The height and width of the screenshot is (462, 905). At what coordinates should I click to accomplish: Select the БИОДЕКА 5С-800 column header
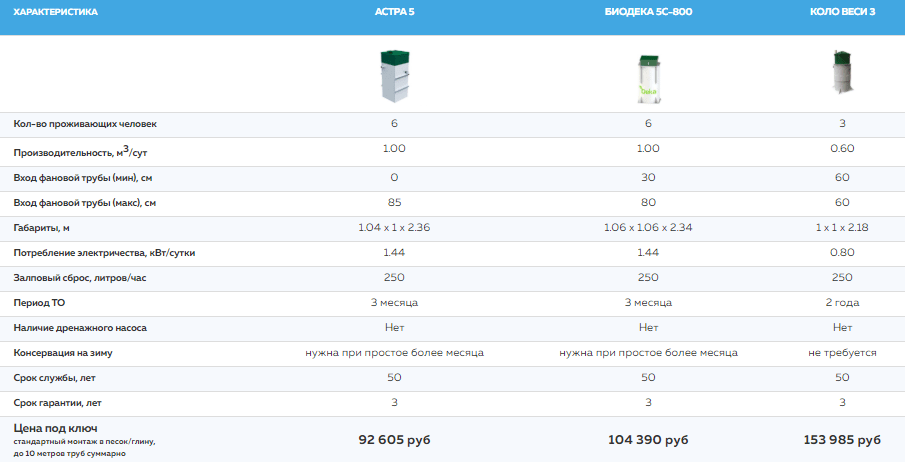point(648,12)
